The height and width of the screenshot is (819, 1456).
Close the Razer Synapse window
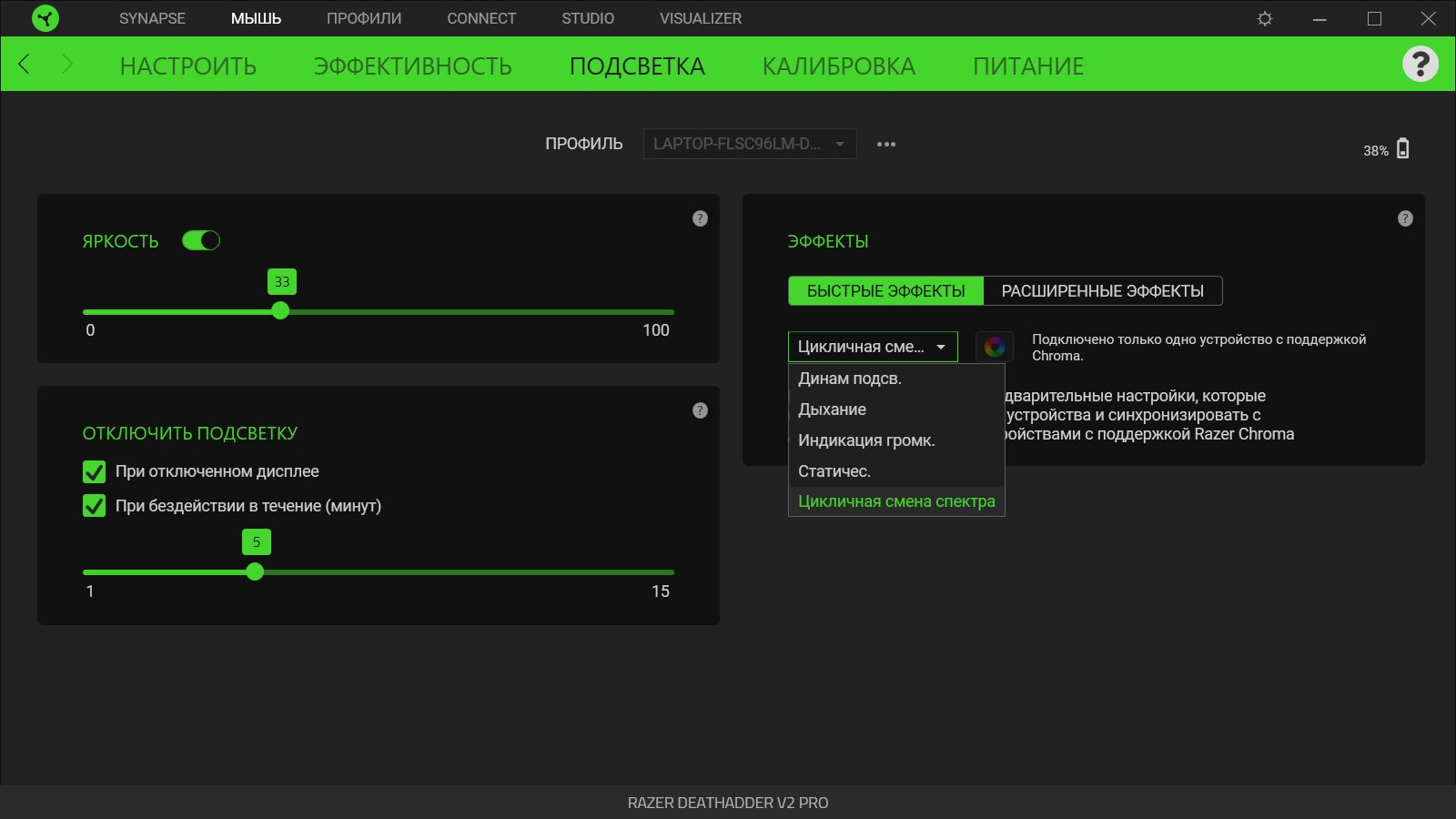tap(1429, 18)
